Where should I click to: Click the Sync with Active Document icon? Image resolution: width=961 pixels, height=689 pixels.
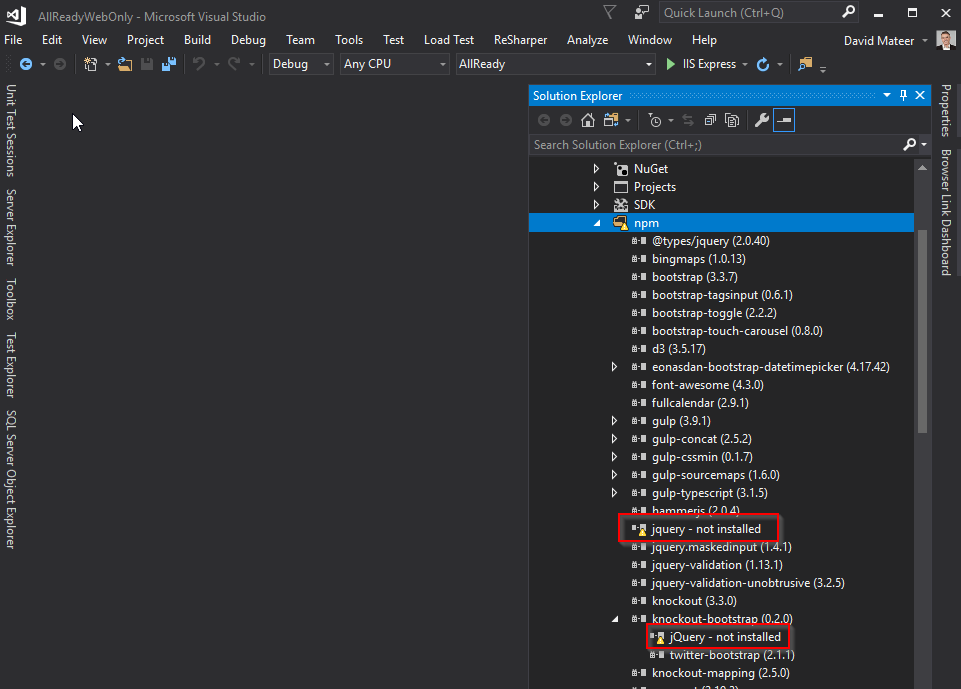coord(688,120)
